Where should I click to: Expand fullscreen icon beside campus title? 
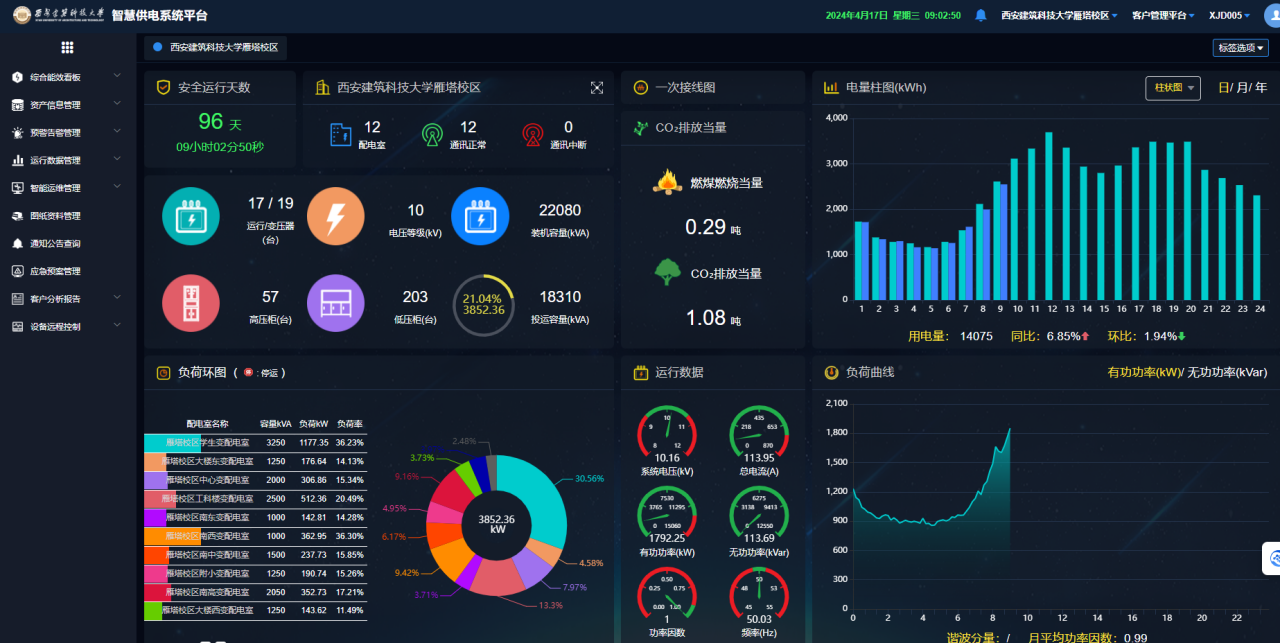click(597, 88)
